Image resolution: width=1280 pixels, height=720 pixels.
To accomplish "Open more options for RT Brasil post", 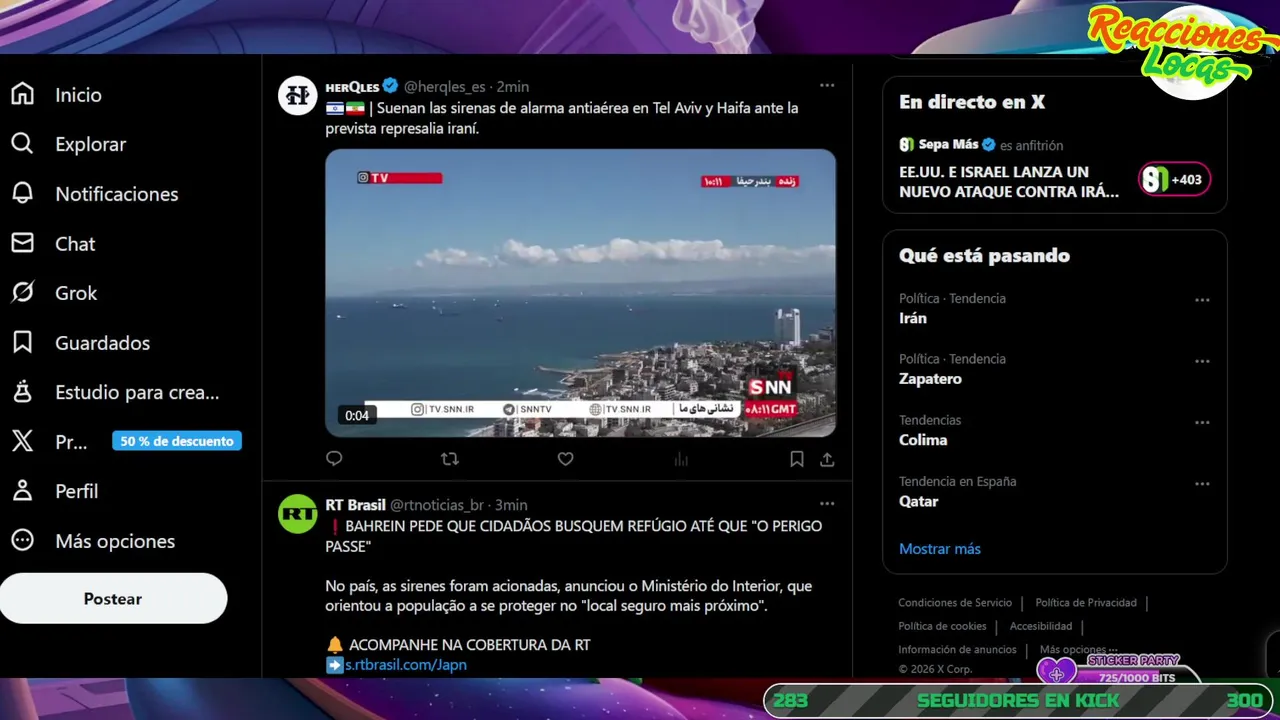I will click(x=827, y=504).
